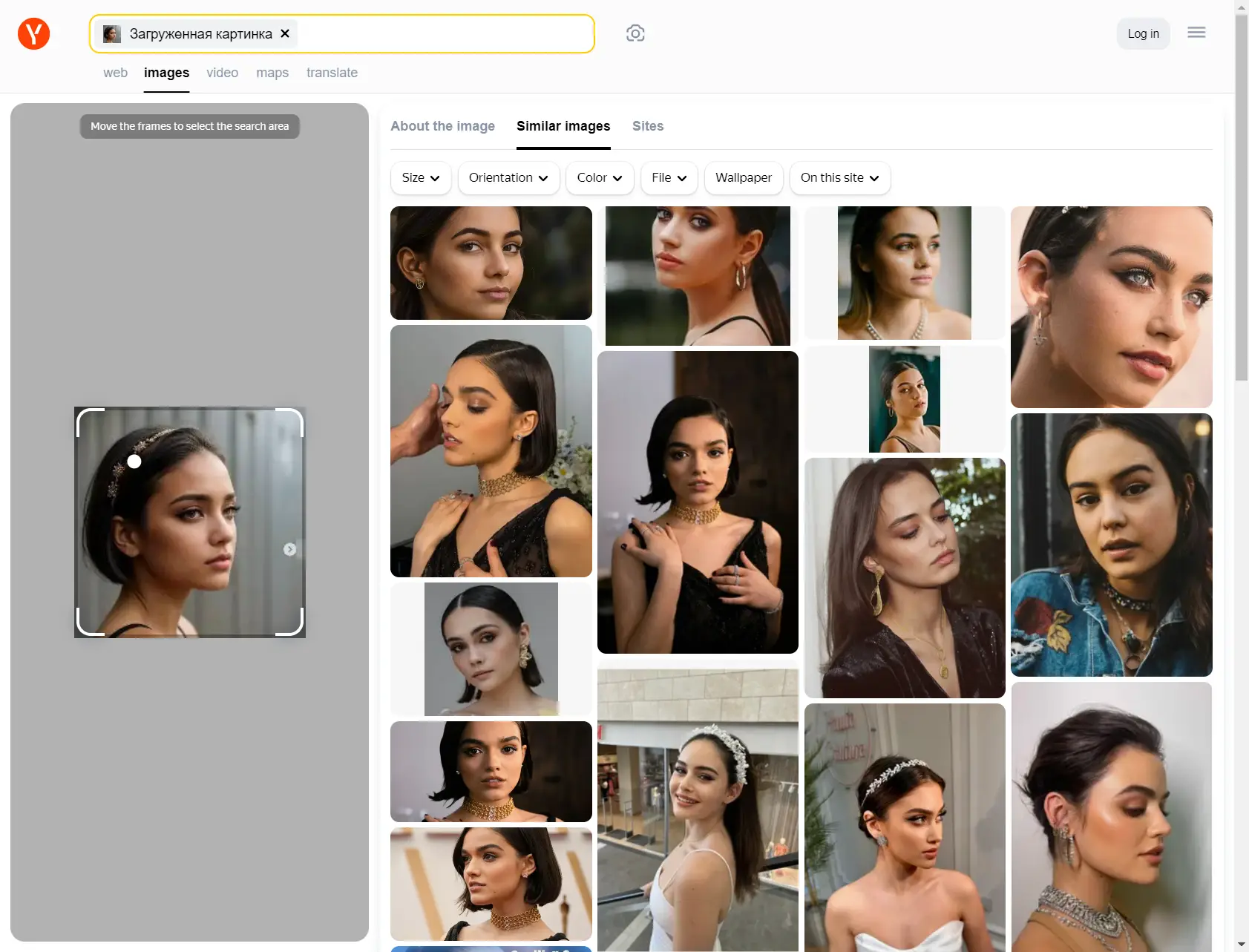Open the File type dropdown
Screen dimensions: 1249x952
(669, 178)
